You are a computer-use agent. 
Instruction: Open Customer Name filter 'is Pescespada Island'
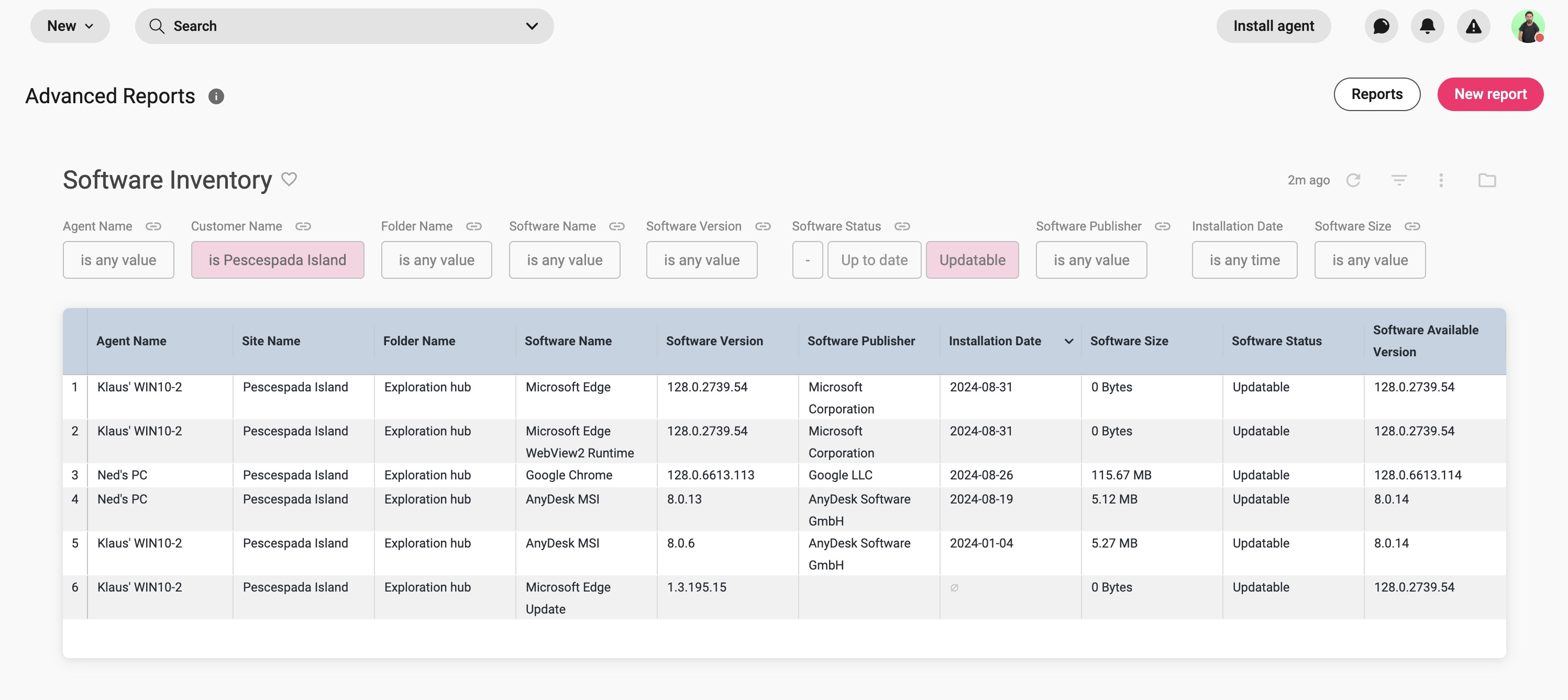click(278, 260)
